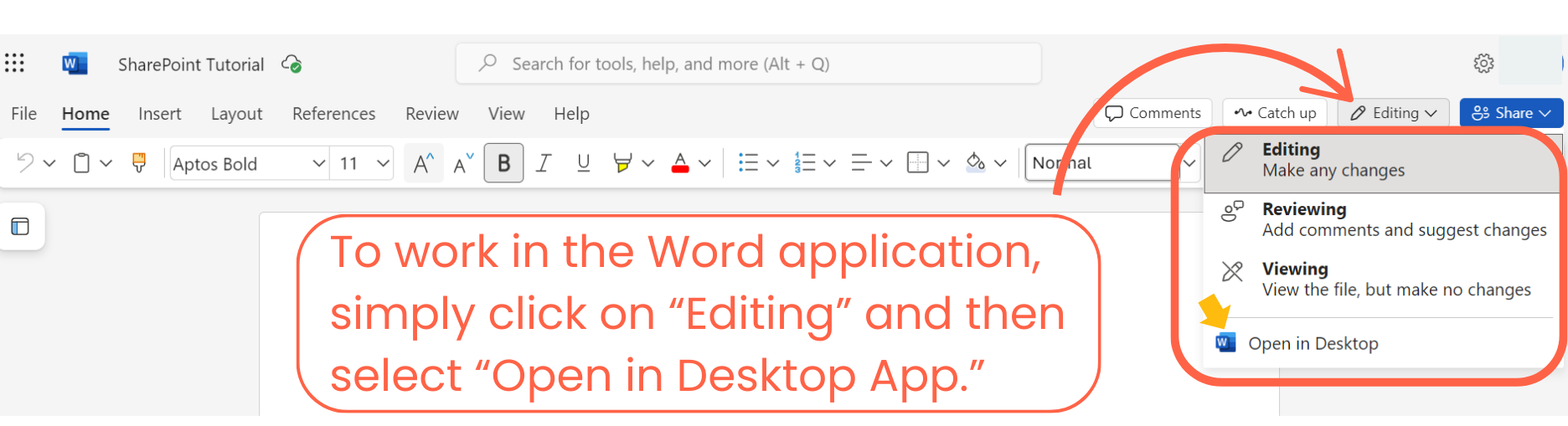Open the app launcher grid
Screen dimensions: 1568x426
(x=14, y=64)
